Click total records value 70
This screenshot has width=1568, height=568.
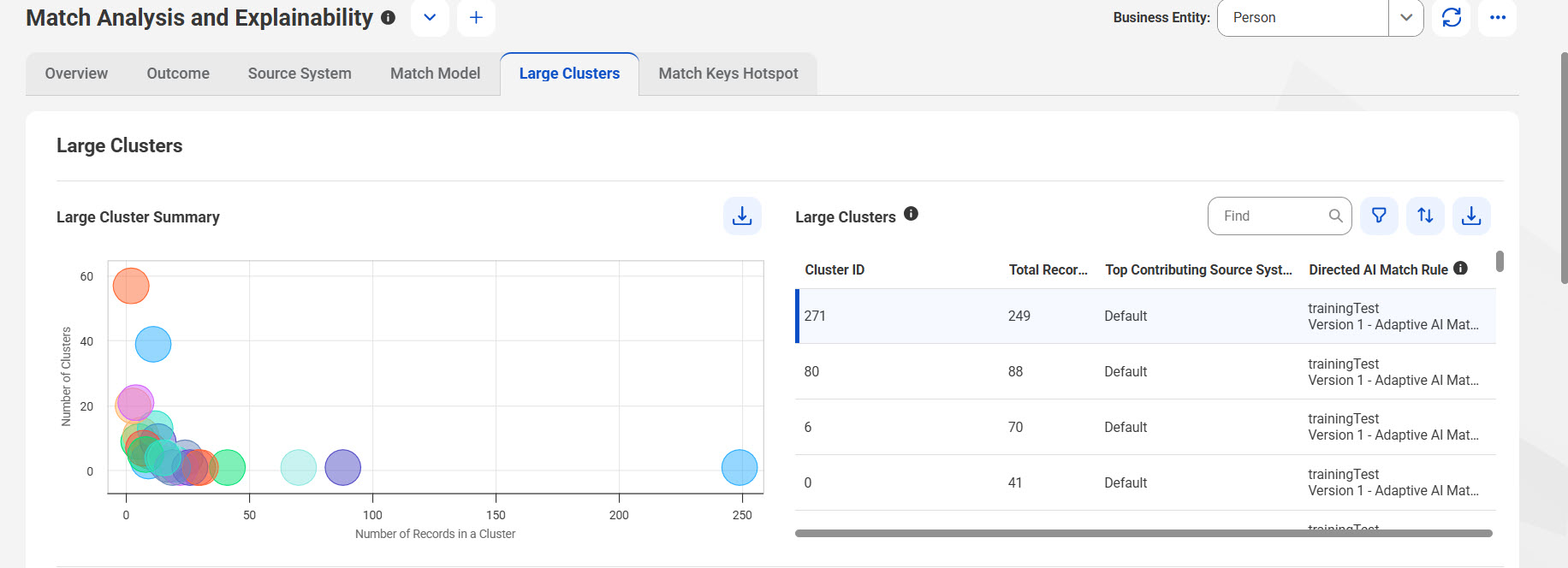pos(1015,427)
